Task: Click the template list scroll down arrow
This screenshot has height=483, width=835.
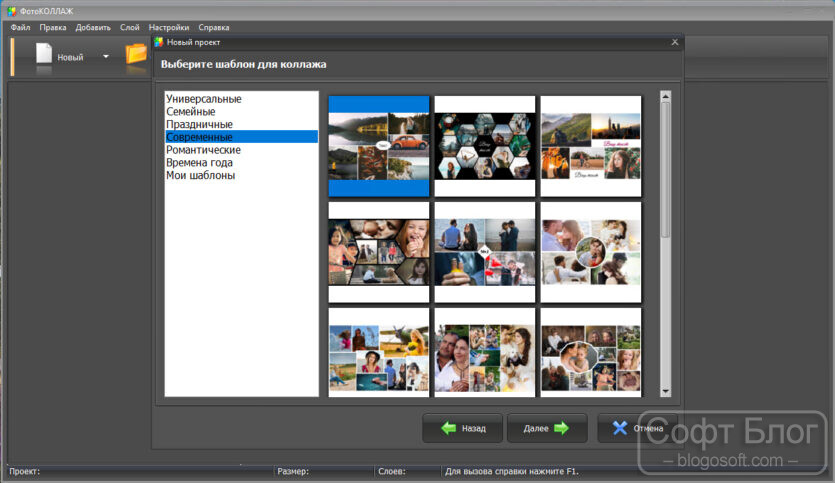Action: point(665,391)
